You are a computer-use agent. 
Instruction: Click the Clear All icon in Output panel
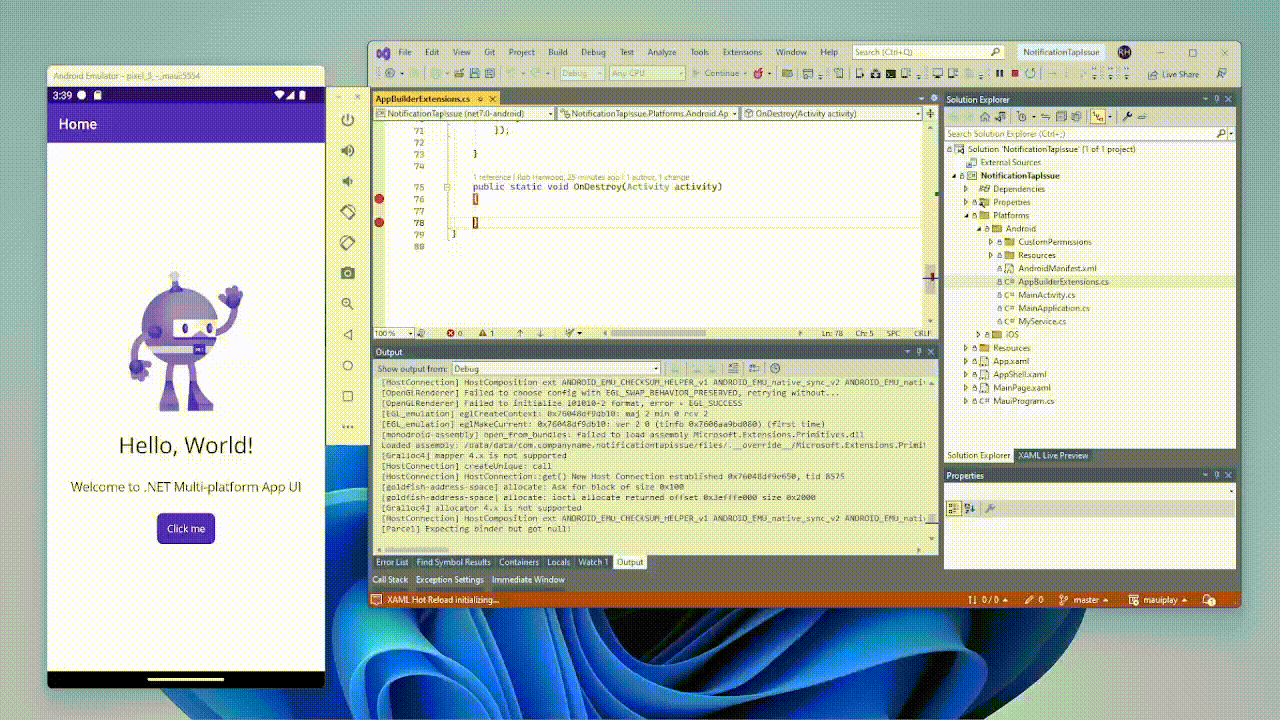tap(733, 368)
